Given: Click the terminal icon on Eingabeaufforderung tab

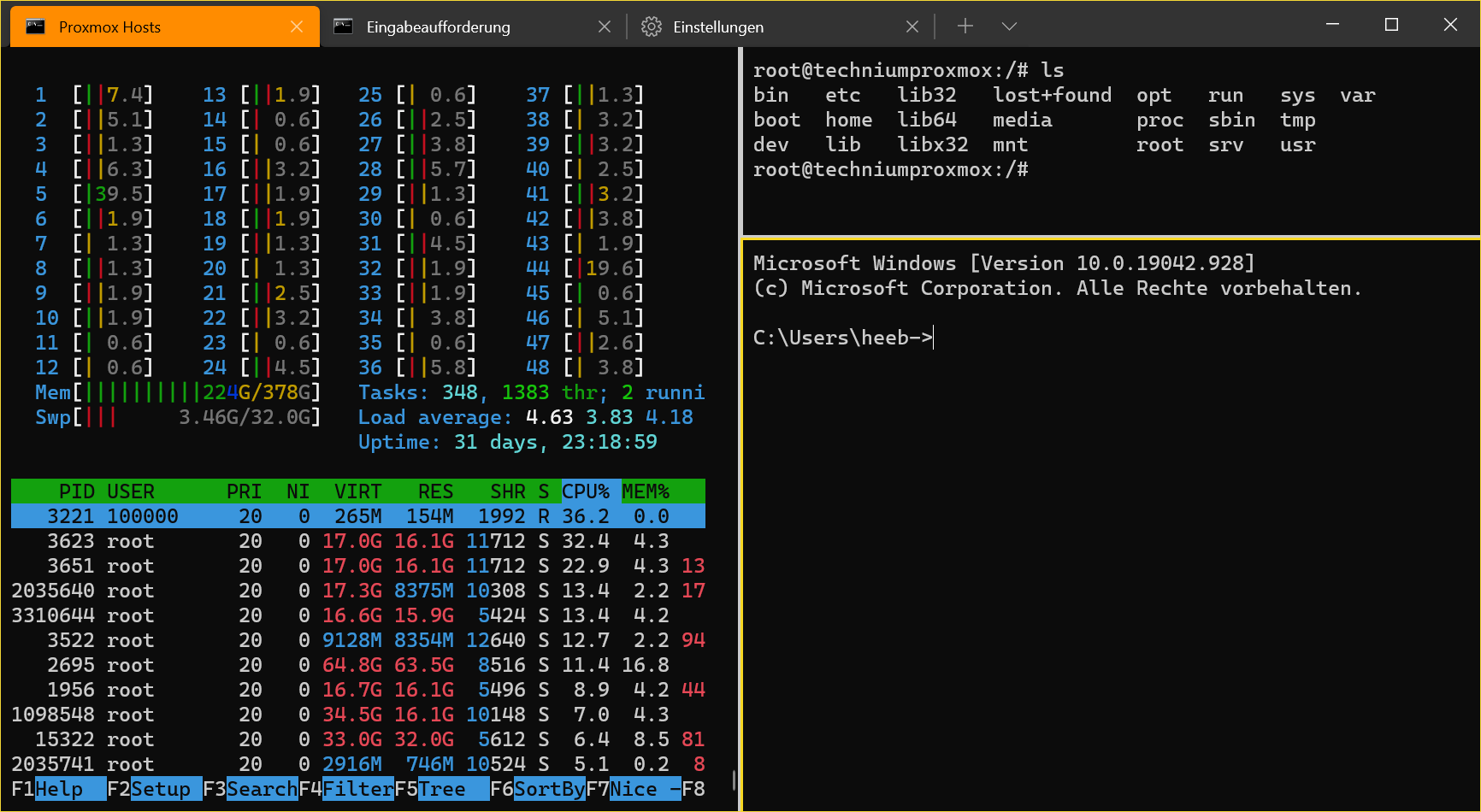Looking at the screenshot, I should click(x=343, y=26).
